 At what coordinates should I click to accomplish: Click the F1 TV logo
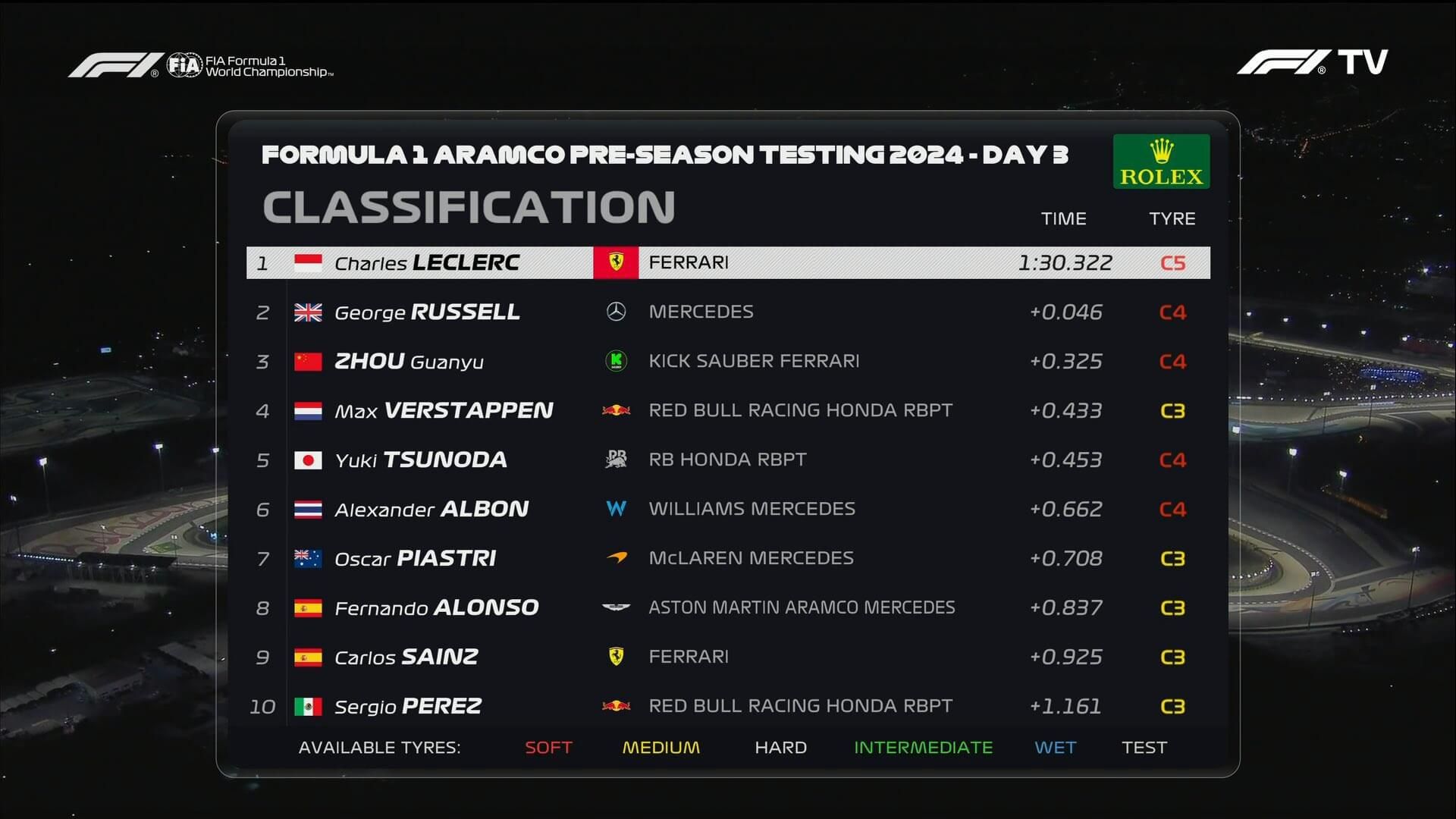pos(1312,62)
